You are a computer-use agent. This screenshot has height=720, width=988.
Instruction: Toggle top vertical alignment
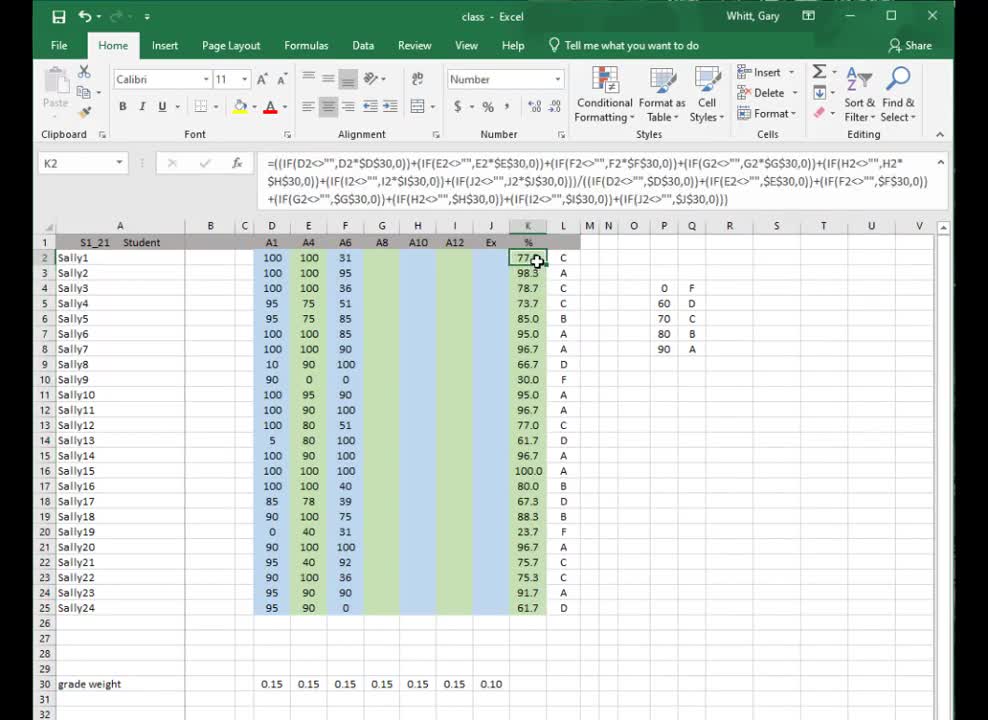(x=308, y=79)
